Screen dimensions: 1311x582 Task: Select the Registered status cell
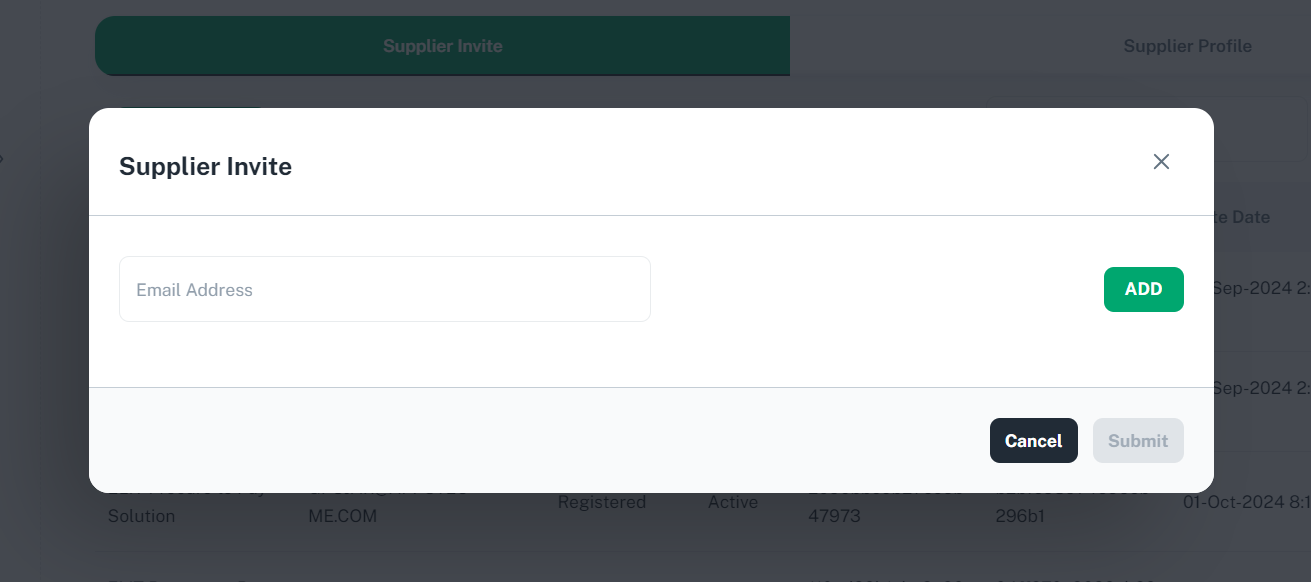pos(601,502)
